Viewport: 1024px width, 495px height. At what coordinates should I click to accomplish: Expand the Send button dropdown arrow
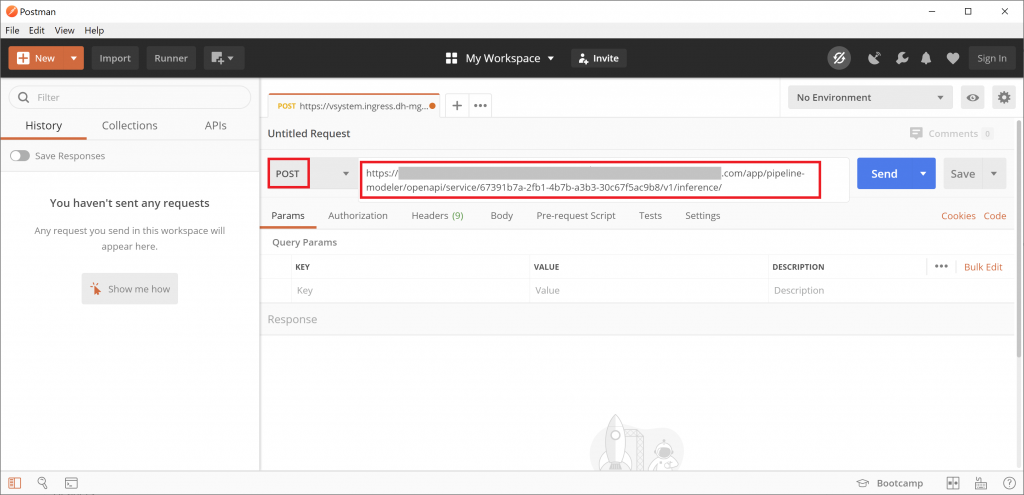pos(923,174)
